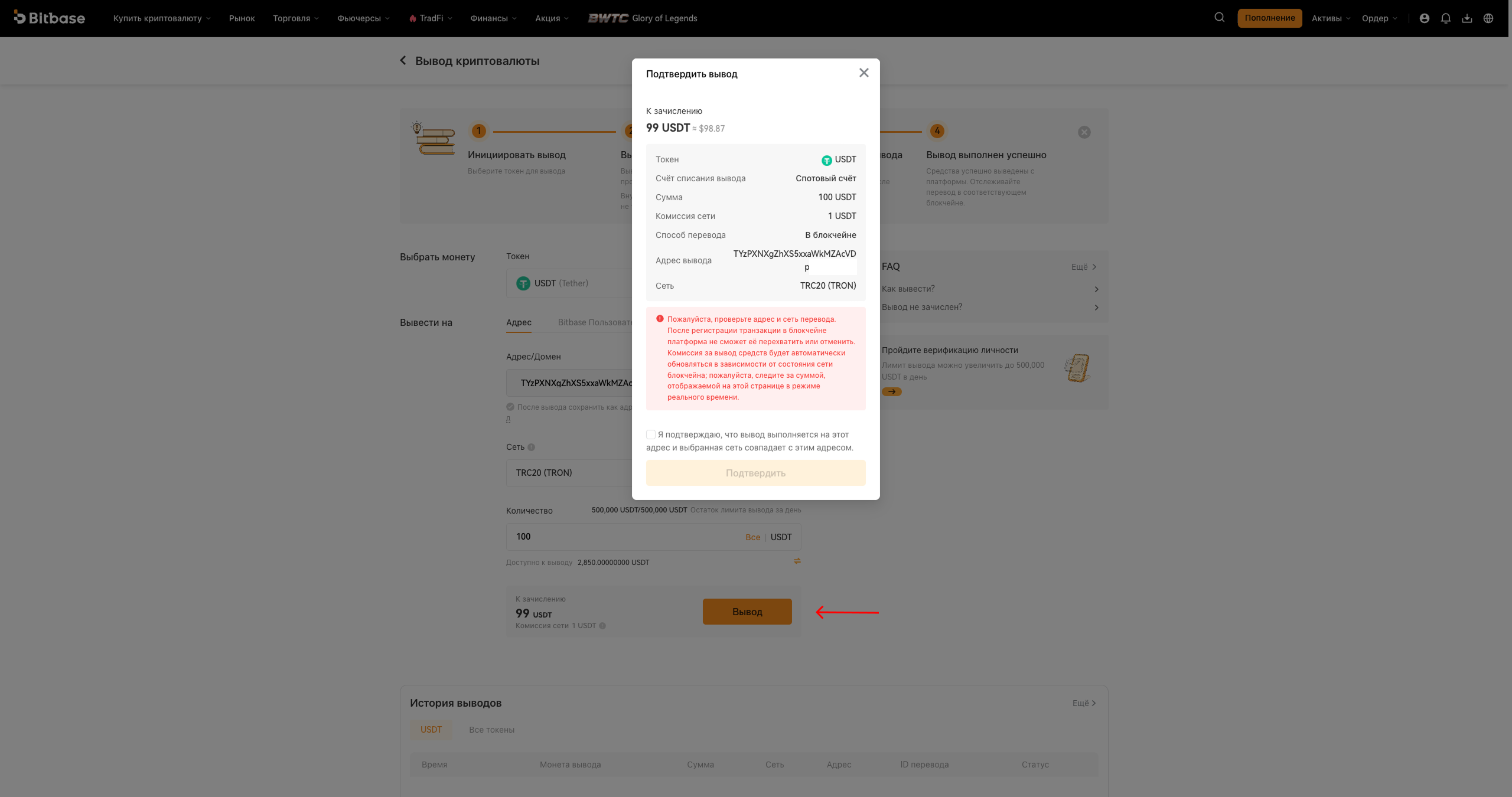Dismiss the withdrawal steps guide banner
This screenshot has height=797, width=1512.
click(x=1084, y=132)
